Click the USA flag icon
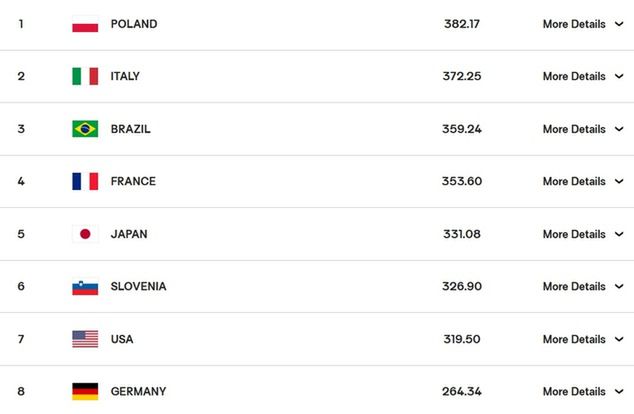The width and height of the screenshot is (634, 414). (x=85, y=339)
